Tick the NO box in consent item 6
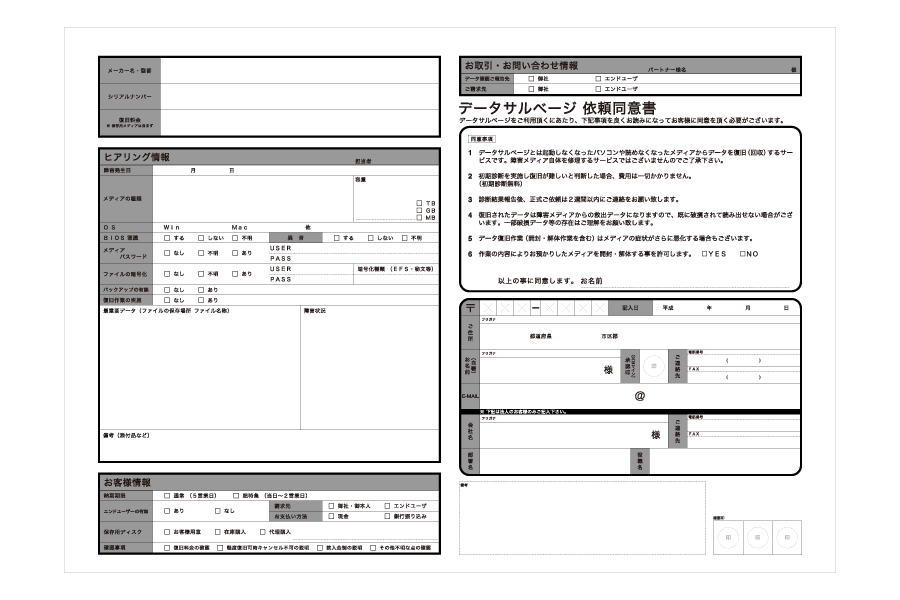The height and width of the screenshot is (600, 900). (x=742, y=254)
